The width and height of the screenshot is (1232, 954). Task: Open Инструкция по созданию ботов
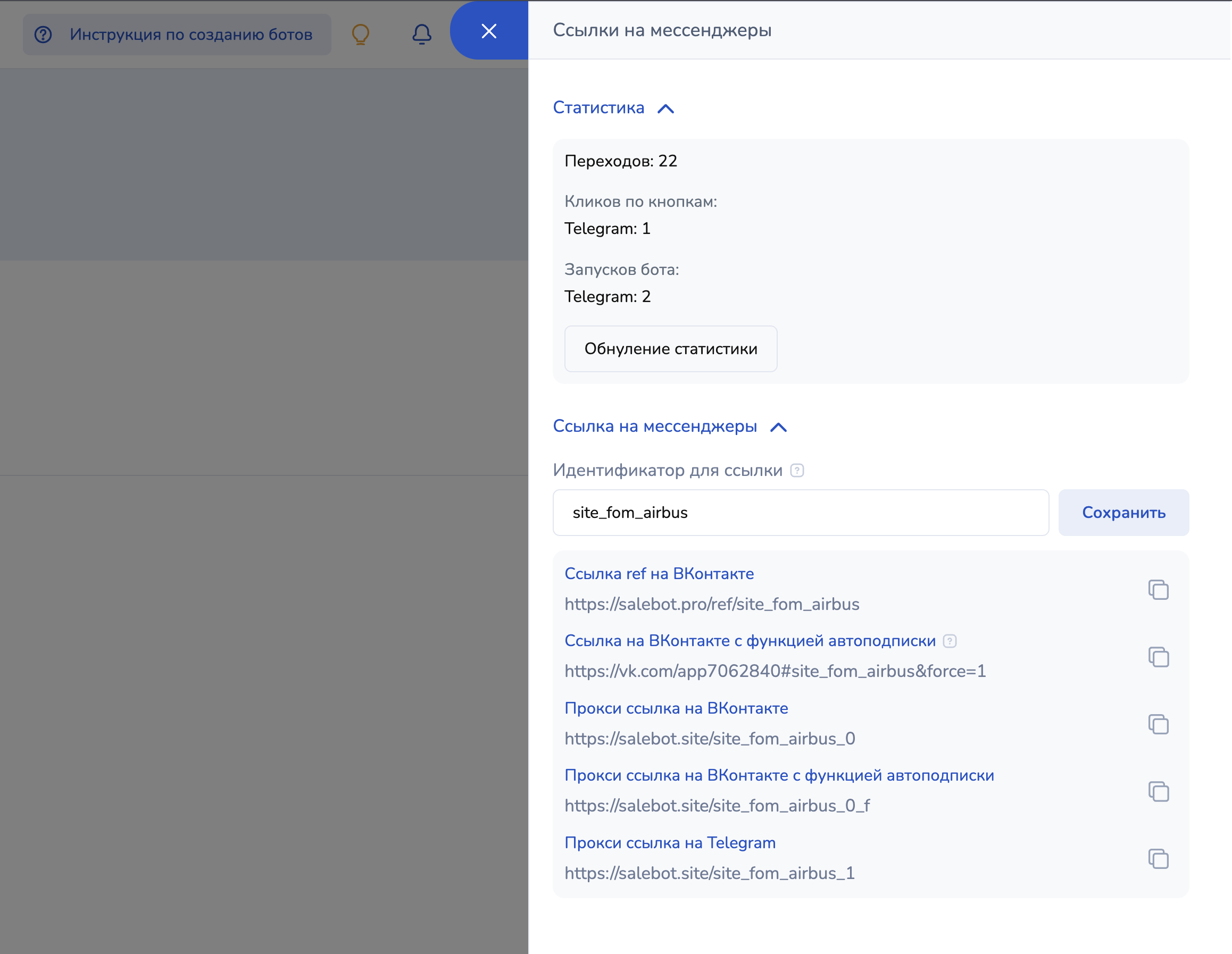(177, 35)
